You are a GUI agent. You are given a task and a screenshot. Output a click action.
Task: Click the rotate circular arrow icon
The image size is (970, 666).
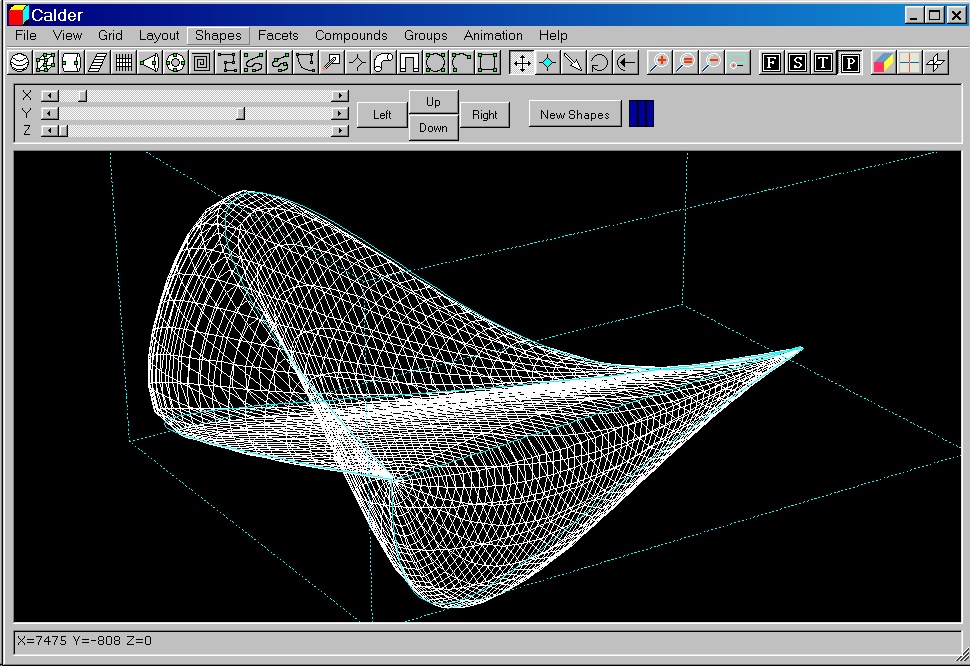click(599, 63)
